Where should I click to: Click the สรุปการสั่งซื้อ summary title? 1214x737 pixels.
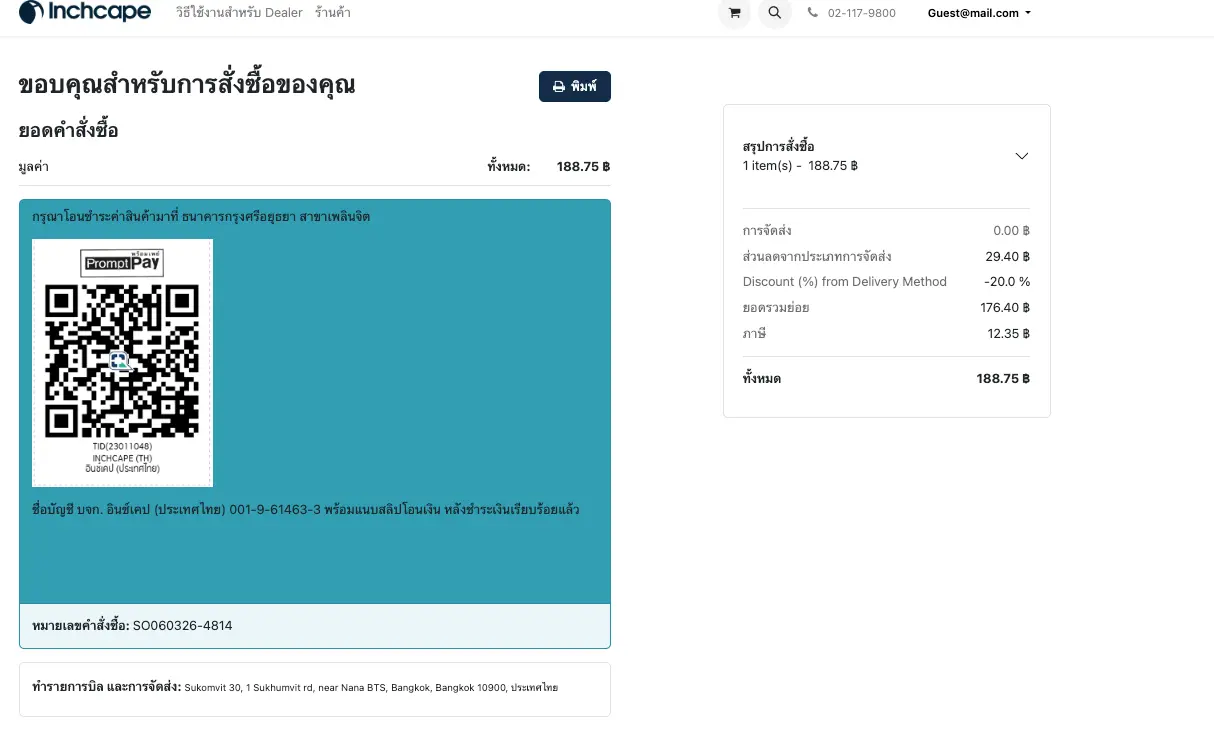click(x=778, y=147)
